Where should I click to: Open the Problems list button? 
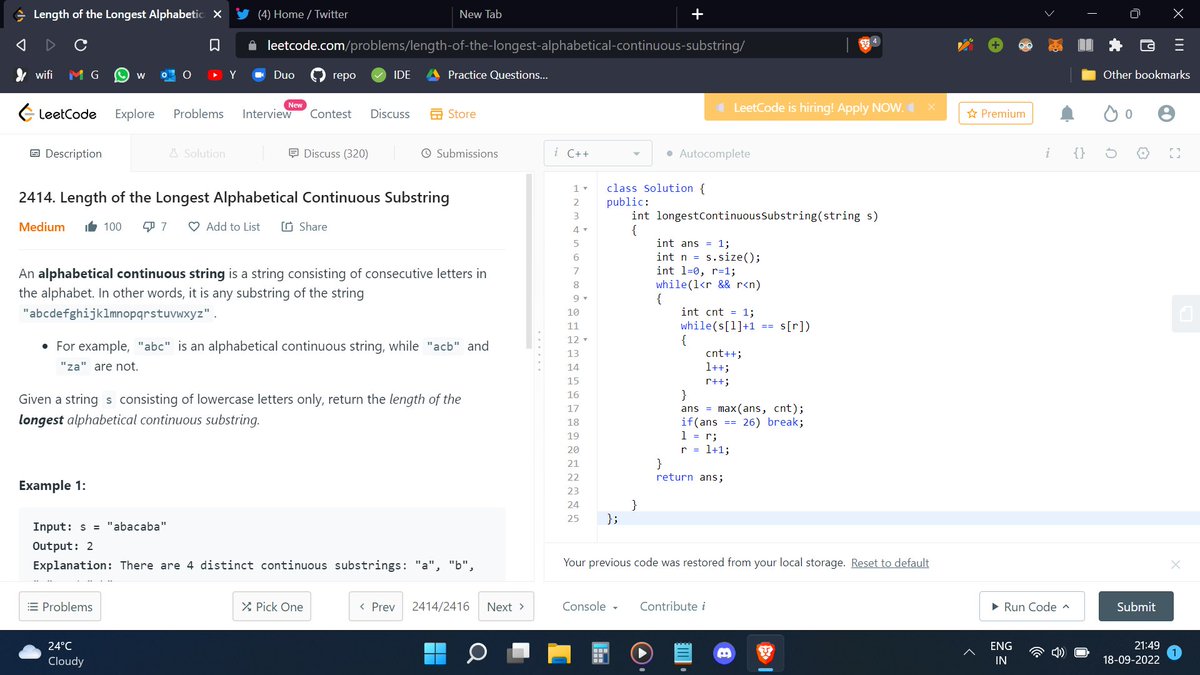[x=60, y=607]
